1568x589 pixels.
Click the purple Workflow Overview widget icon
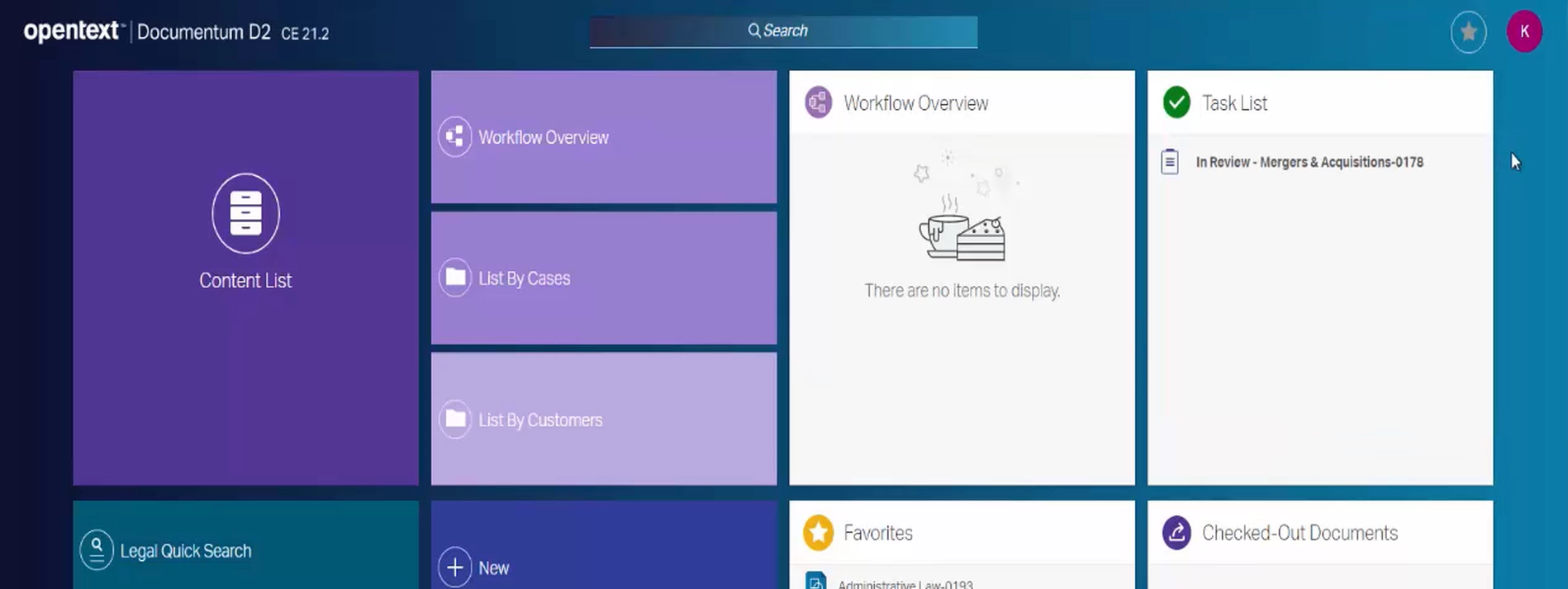(818, 103)
